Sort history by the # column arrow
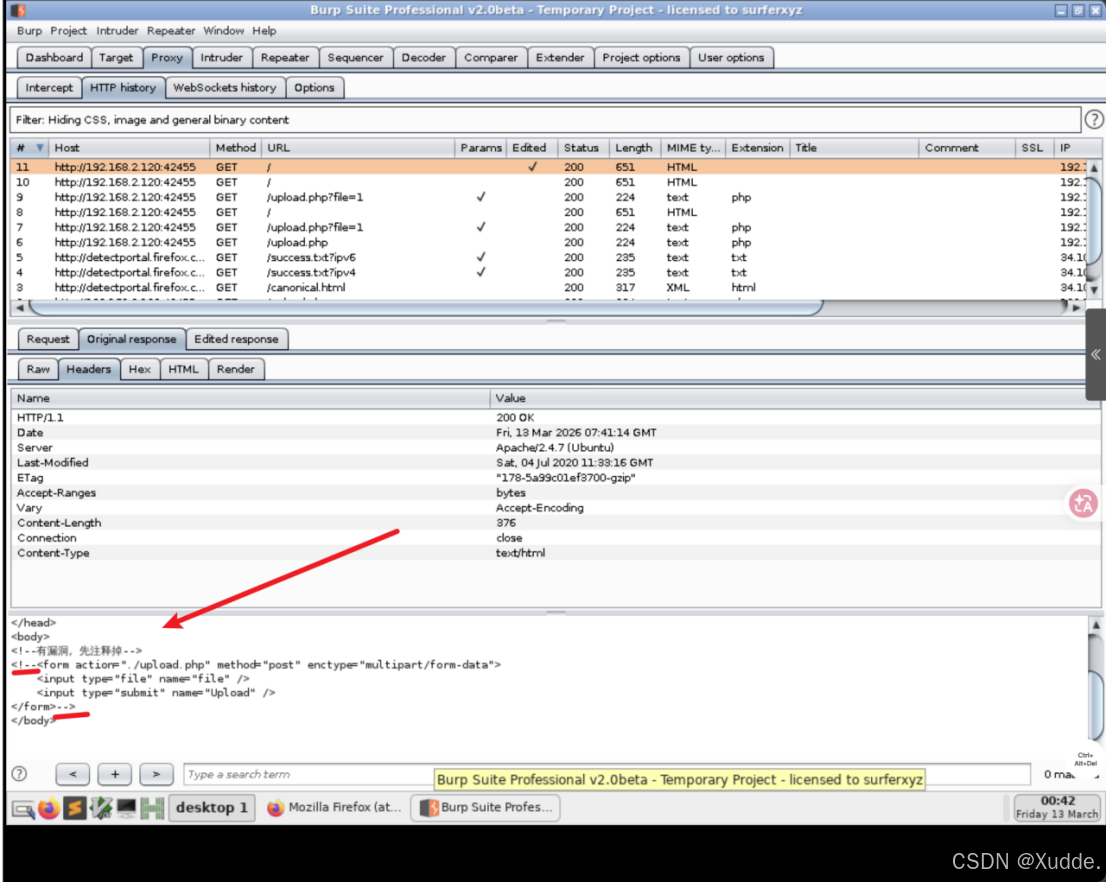This screenshot has width=1106, height=882. [40, 147]
